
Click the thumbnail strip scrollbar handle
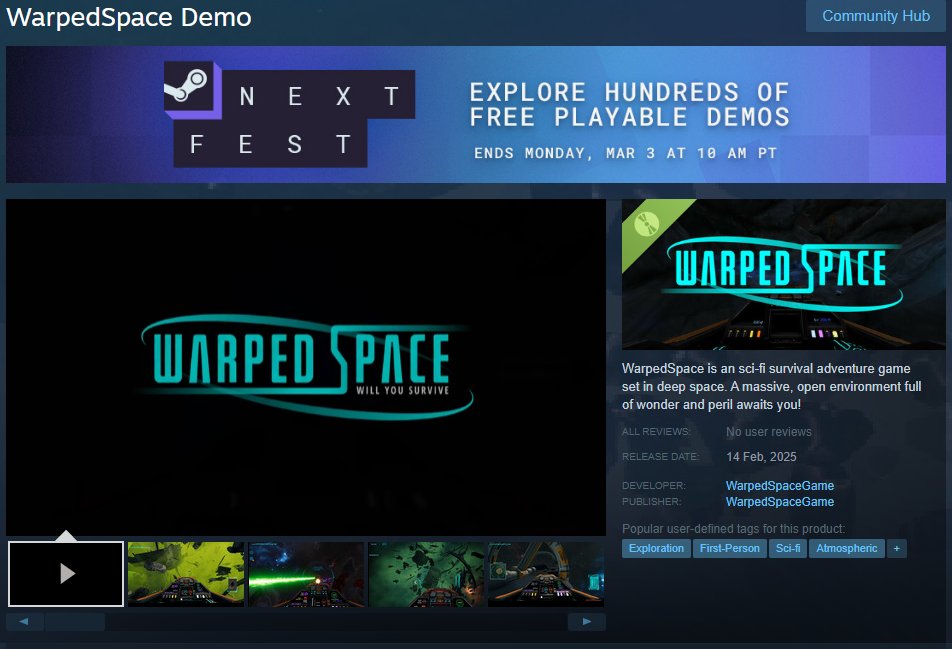[75, 621]
